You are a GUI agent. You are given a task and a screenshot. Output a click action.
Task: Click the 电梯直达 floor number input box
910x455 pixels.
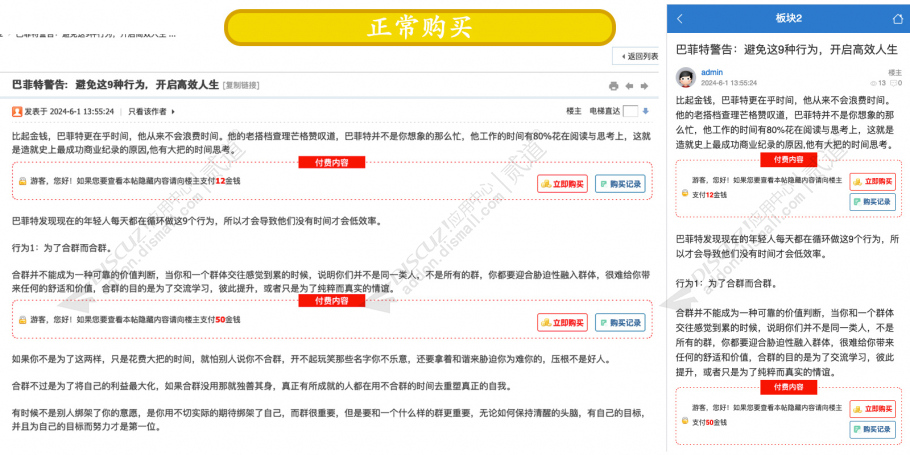tap(630, 111)
